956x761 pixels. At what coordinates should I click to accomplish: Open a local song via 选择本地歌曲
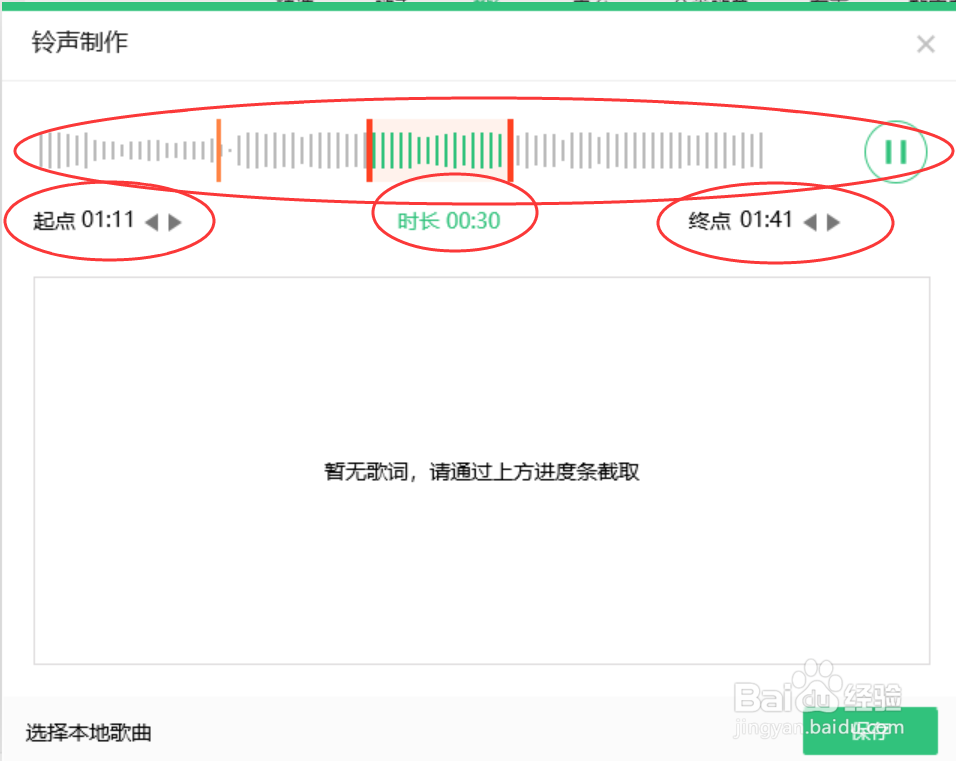(87, 732)
